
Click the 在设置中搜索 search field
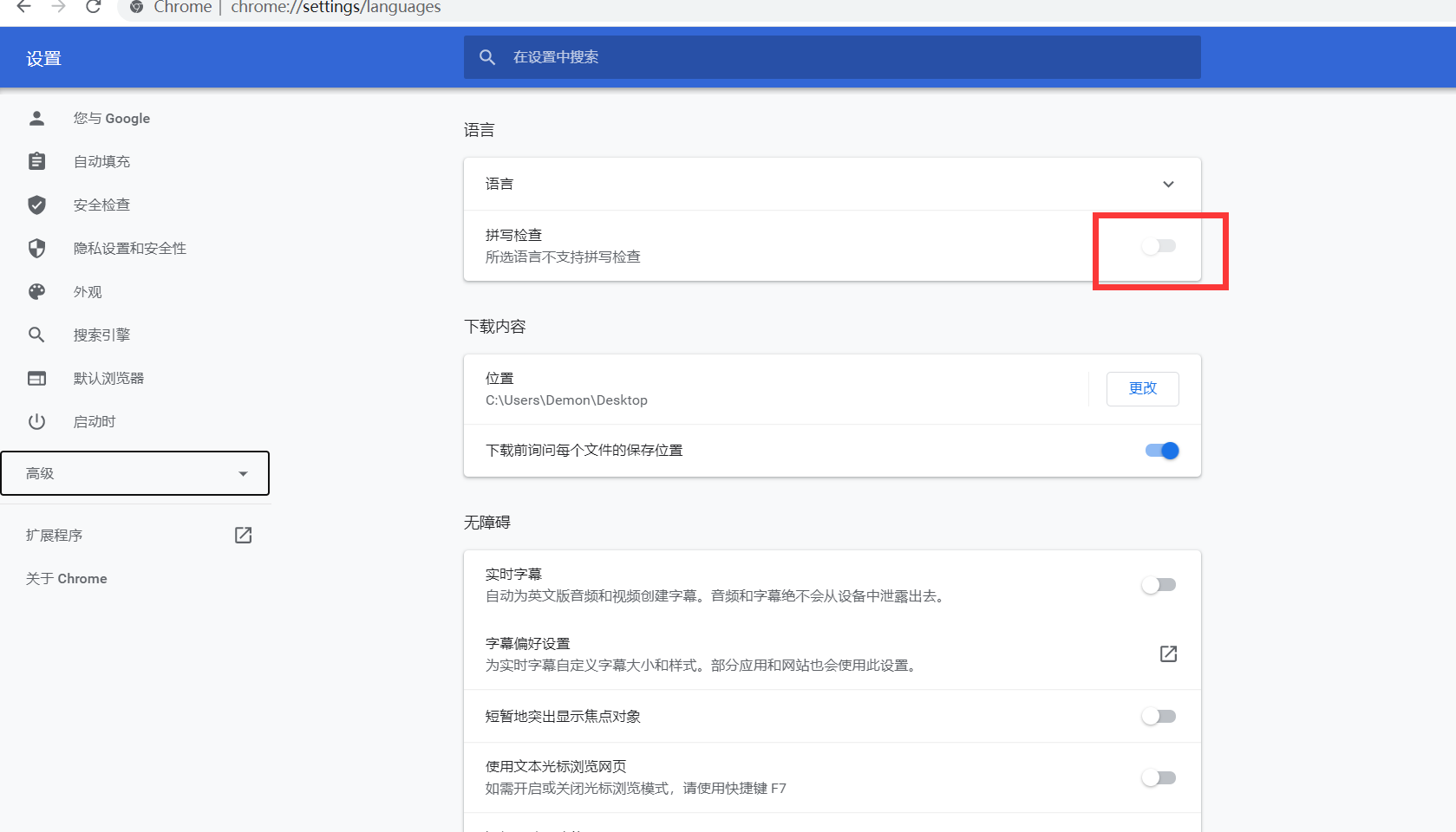click(x=832, y=57)
